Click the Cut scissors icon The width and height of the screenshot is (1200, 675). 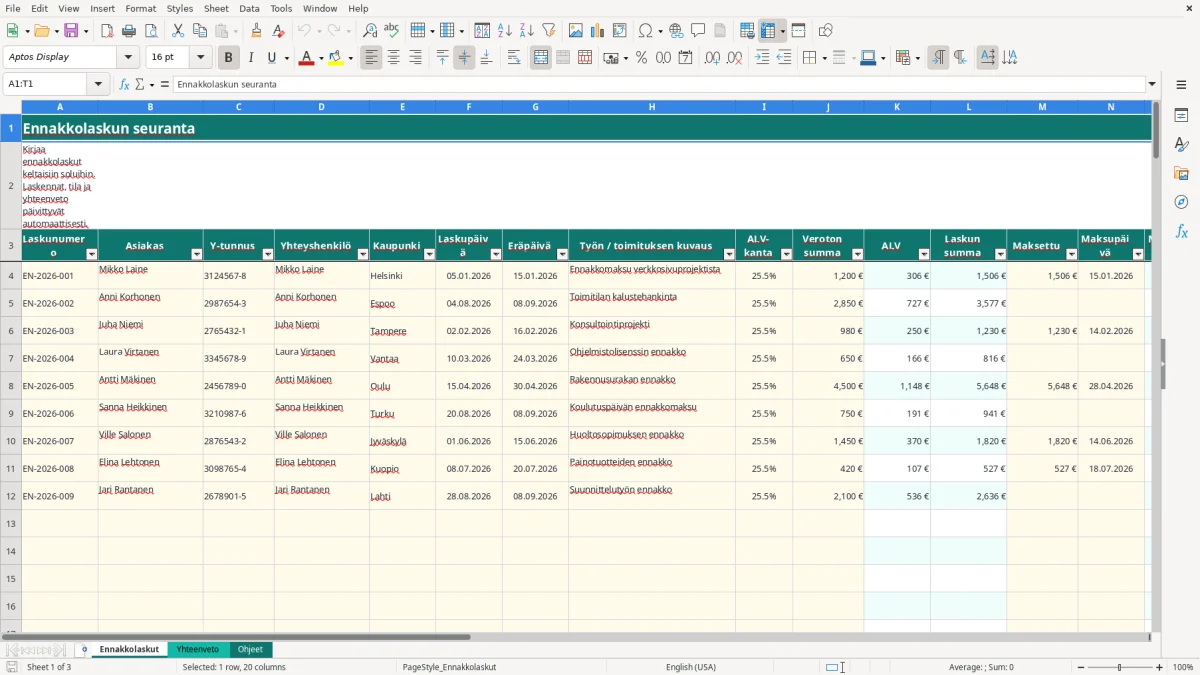coord(178,31)
